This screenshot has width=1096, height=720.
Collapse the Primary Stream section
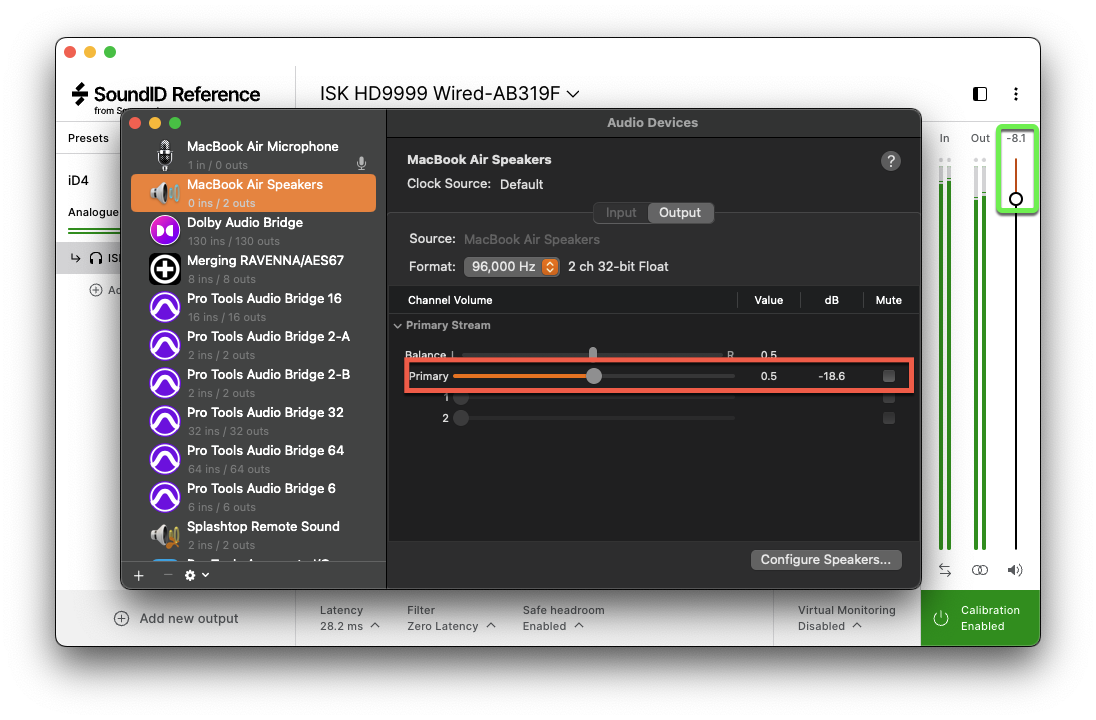pyautogui.click(x=397, y=326)
